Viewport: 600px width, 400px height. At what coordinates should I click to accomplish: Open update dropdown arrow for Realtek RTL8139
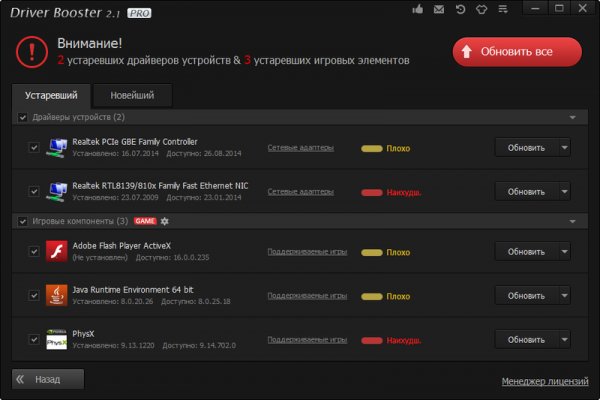(x=564, y=192)
